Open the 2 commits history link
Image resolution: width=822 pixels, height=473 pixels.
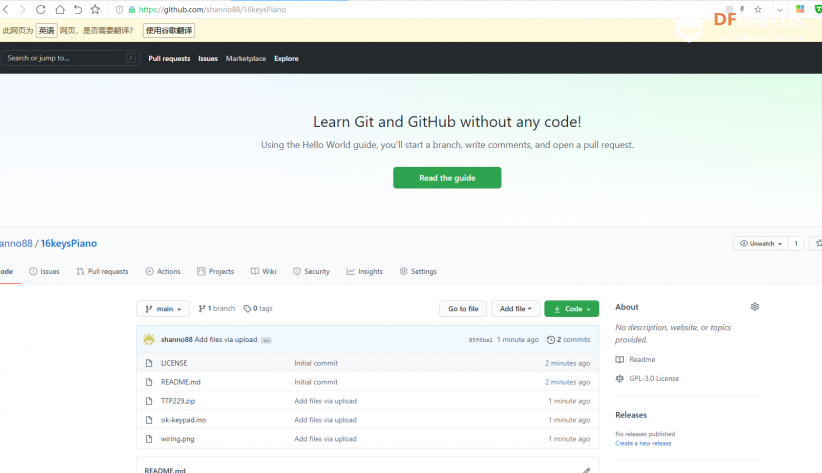[568, 340]
